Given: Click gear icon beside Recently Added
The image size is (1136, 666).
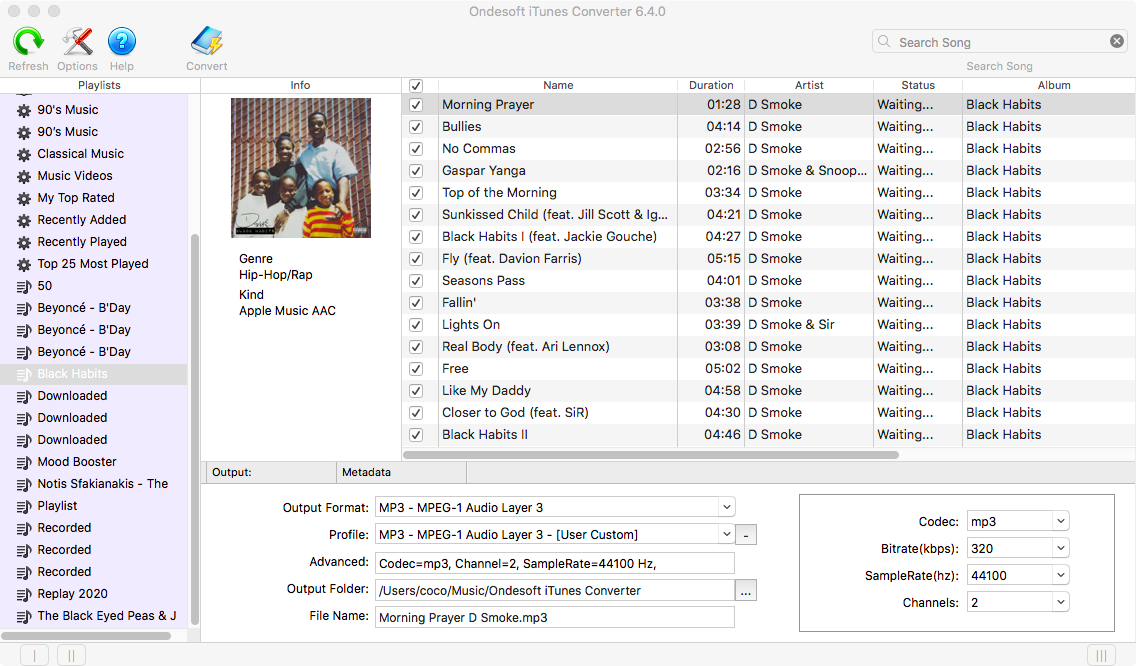Looking at the screenshot, I should 24,220.
